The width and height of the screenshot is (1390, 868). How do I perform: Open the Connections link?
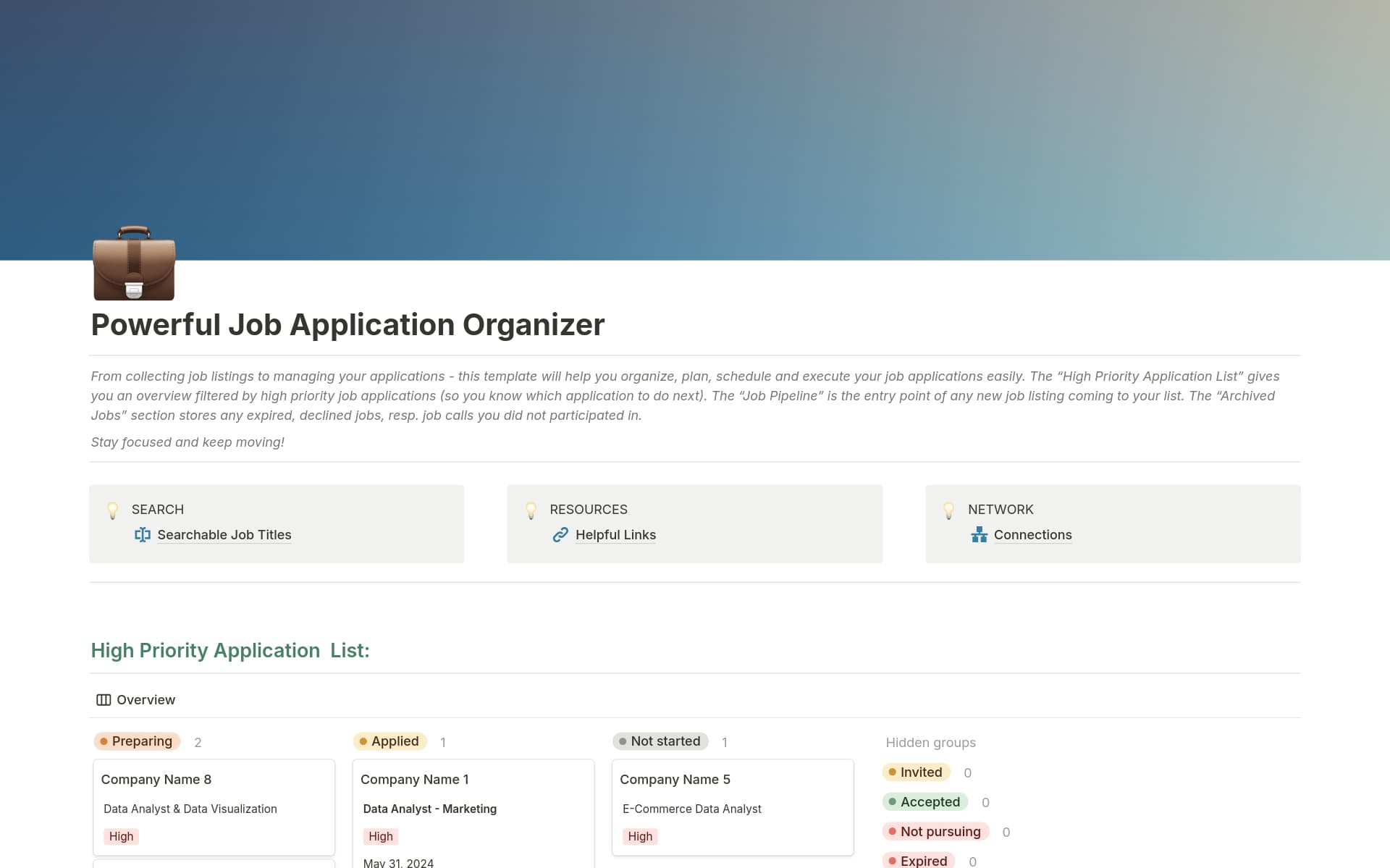(1032, 535)
